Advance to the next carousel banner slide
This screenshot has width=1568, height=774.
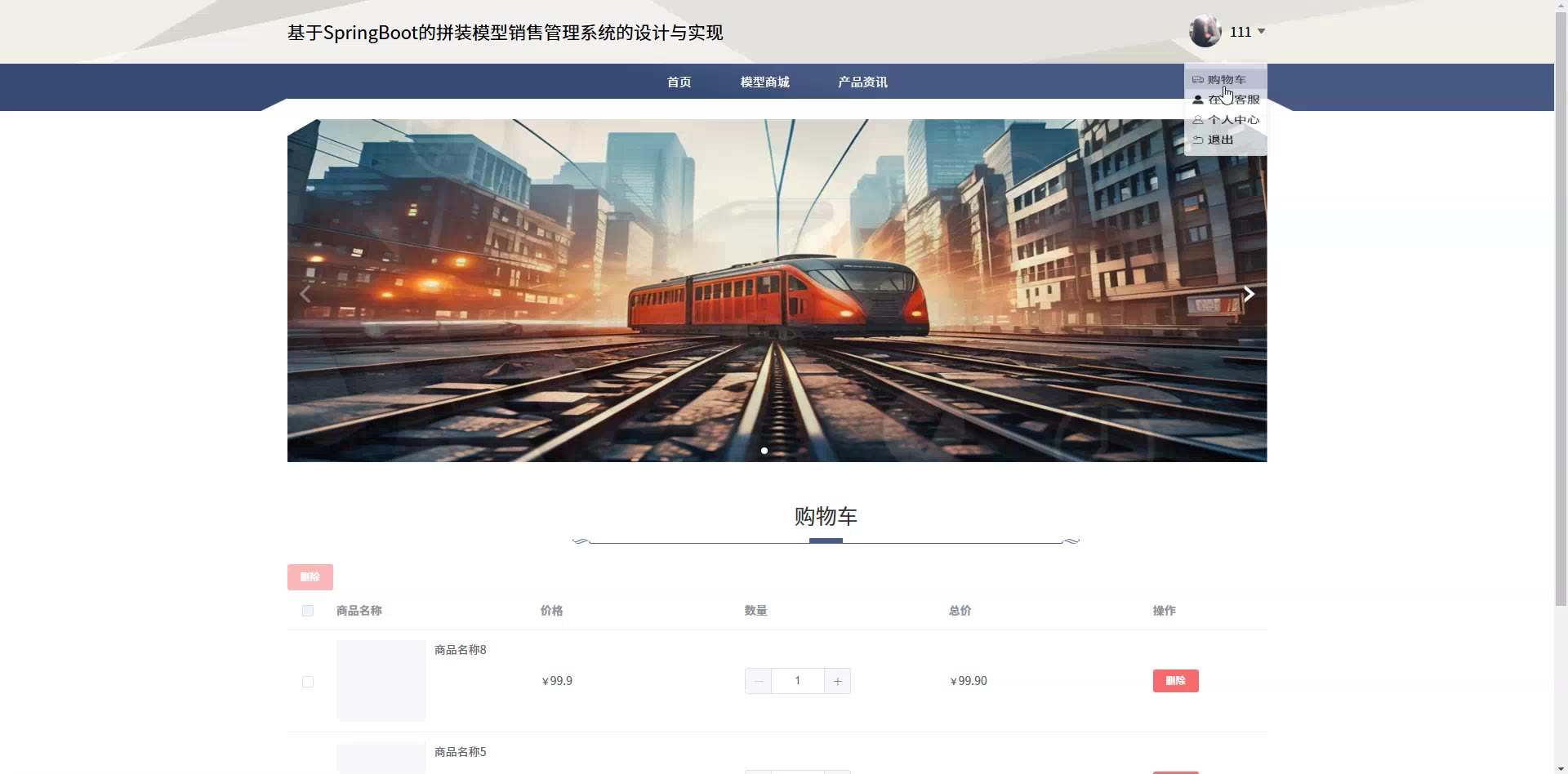pos(1249,294)
